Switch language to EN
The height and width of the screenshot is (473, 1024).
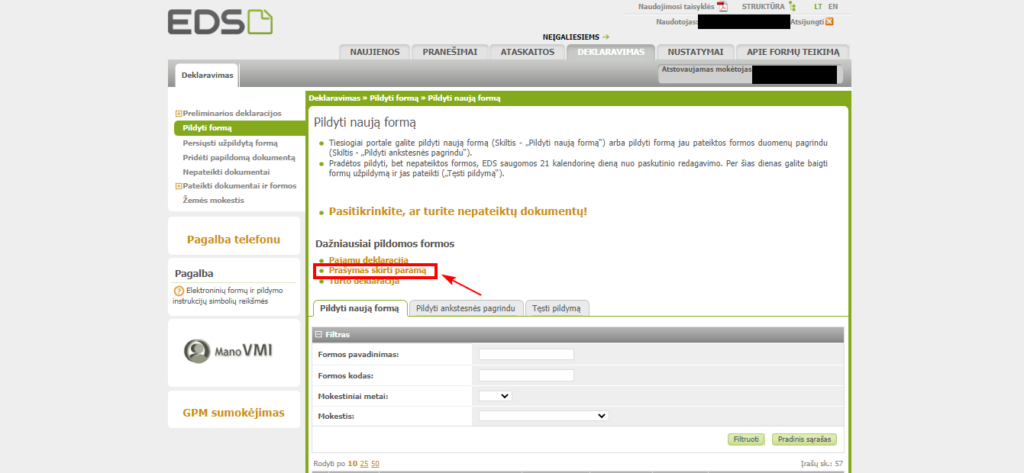coord(833,7)
